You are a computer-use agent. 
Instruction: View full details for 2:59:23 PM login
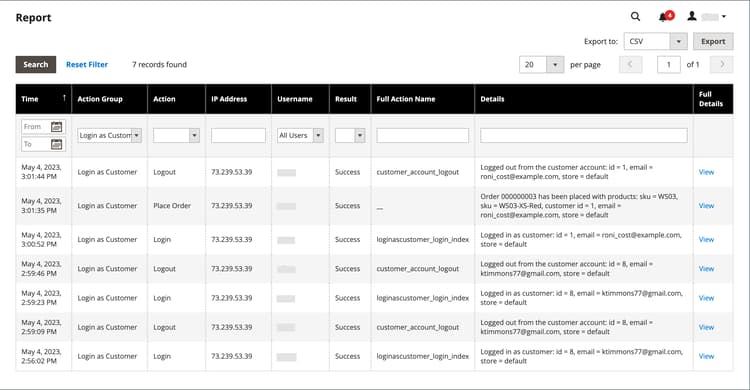pyautogui.click(x=706, y=298)
